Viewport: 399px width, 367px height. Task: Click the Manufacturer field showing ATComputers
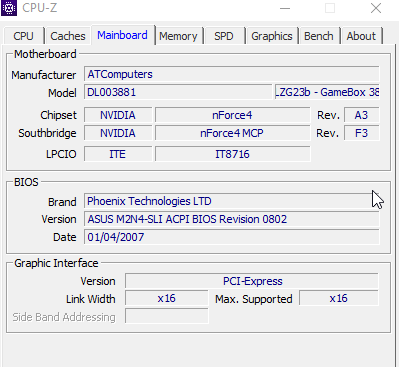pos(232,74)
